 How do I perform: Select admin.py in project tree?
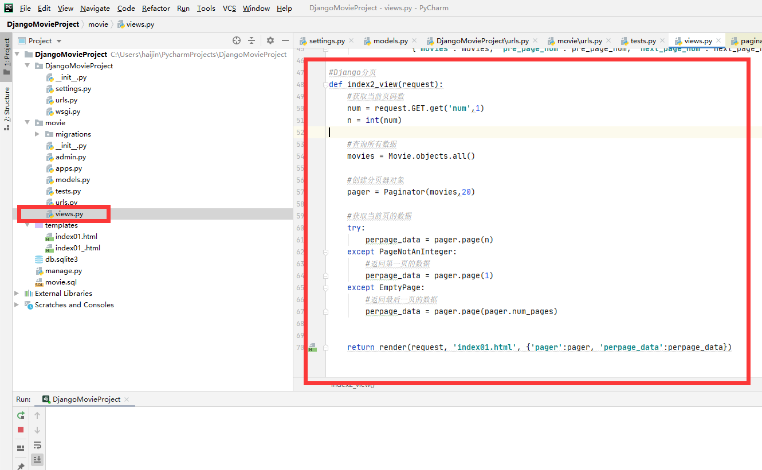[x=66, y=157]
